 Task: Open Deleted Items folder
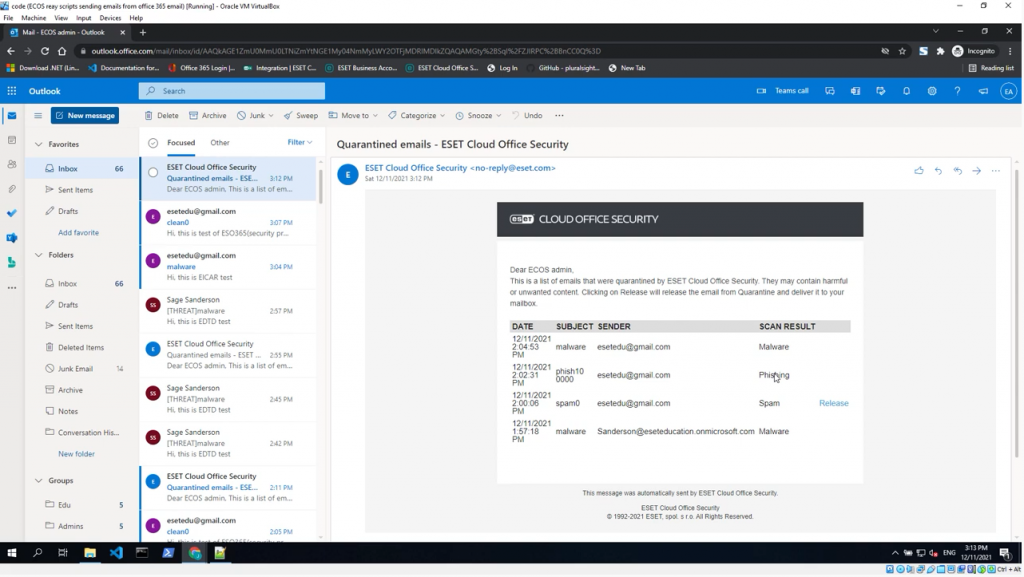tap(82, 348)
